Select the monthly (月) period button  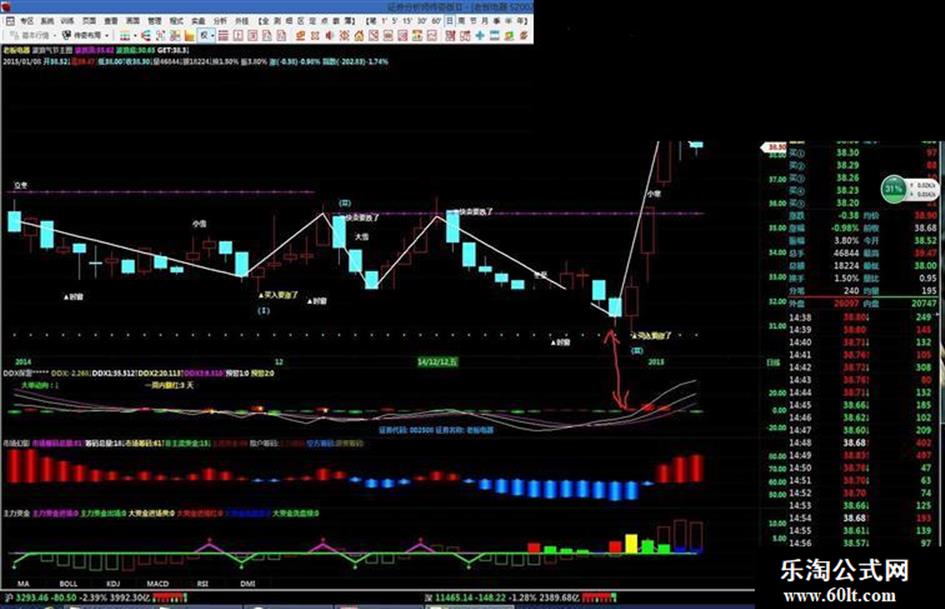point(485,21)
